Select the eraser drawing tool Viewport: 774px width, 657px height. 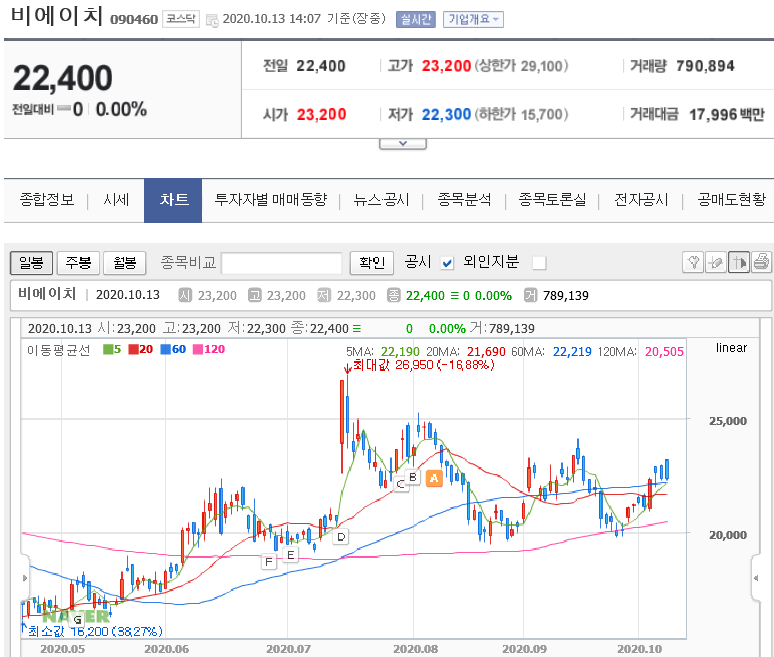click(716, 262)
